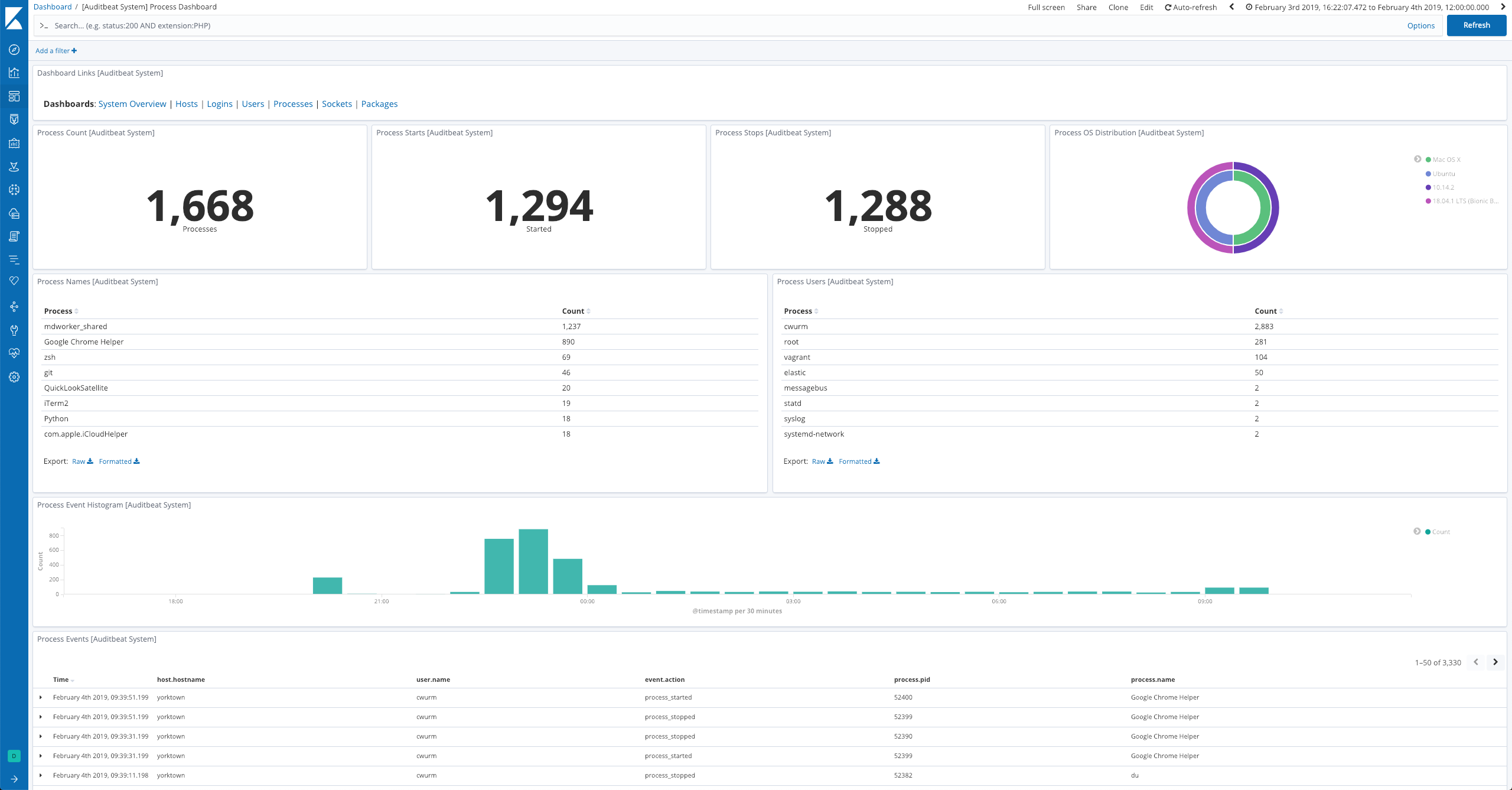Viewport: 1512px width, 790px height.
Task: Click the Dashboard icon in left sidebar
Action: pos(14,96)
